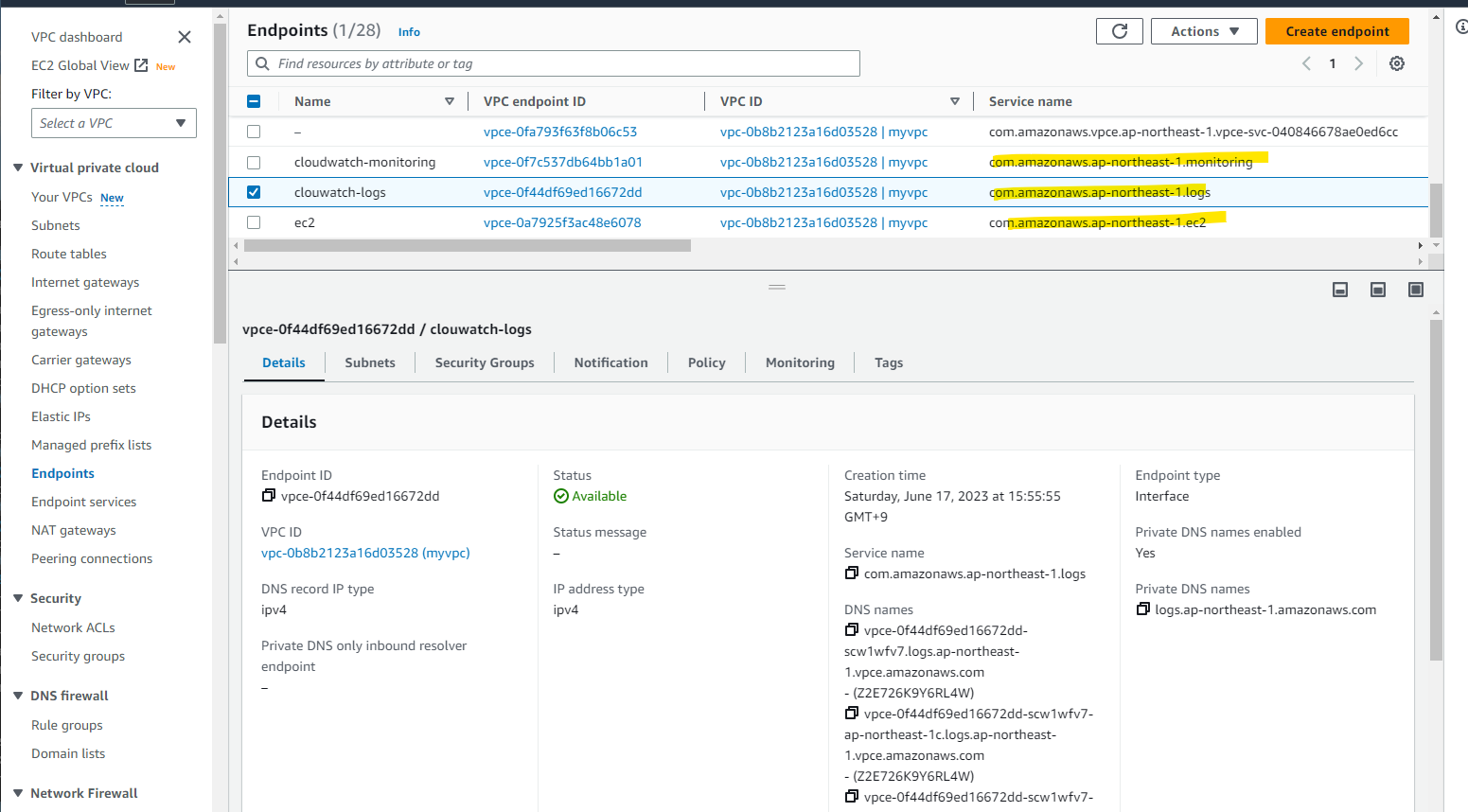Click the search magnifier icon
Screen dimensions: 1468x812
pyautogui.click(x=263, y=63)
